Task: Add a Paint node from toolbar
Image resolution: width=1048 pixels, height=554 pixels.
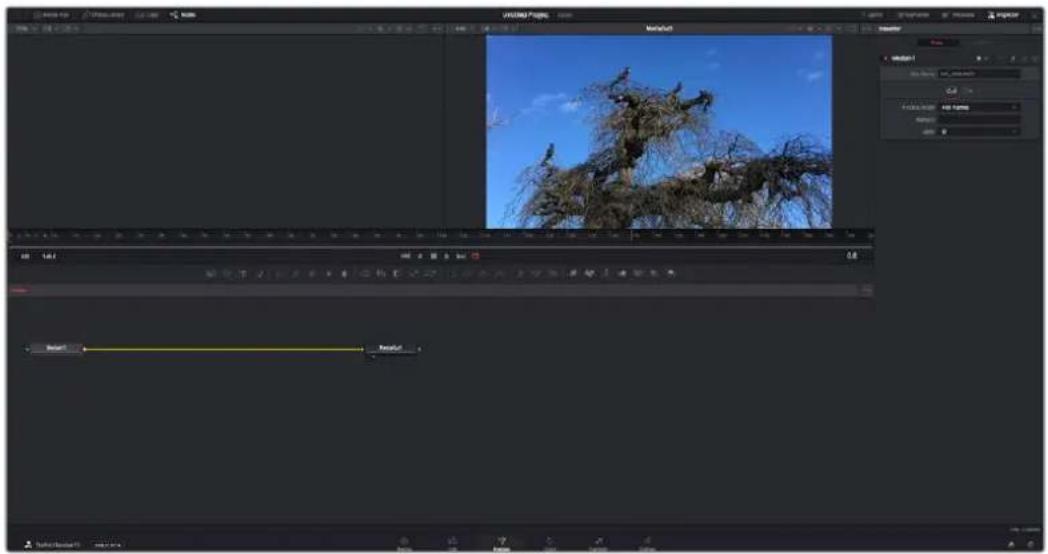Action: [x=261, y=273]
